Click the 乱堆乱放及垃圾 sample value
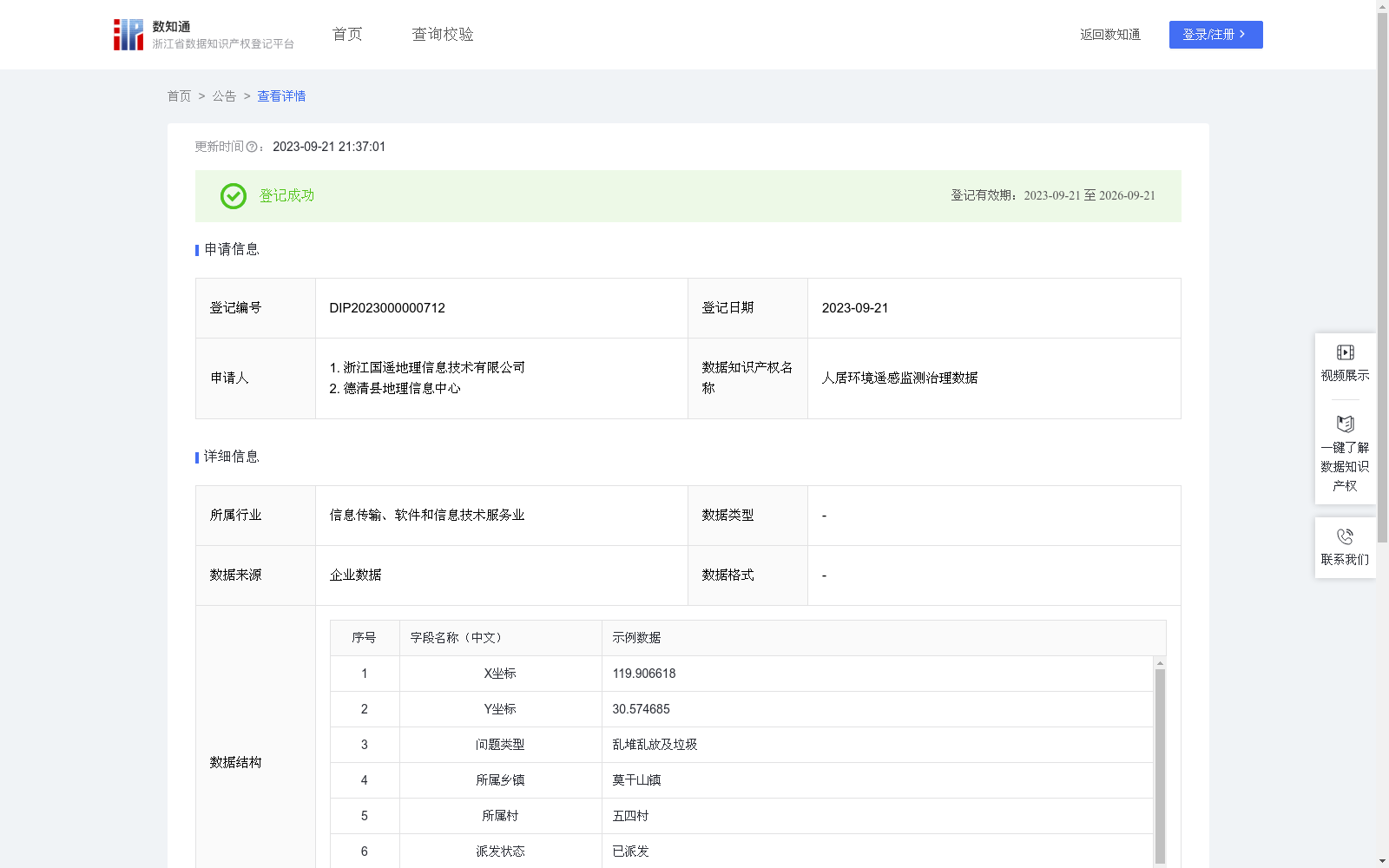The height and width of the screenshot is (868, 1389). tap(655, 745)
